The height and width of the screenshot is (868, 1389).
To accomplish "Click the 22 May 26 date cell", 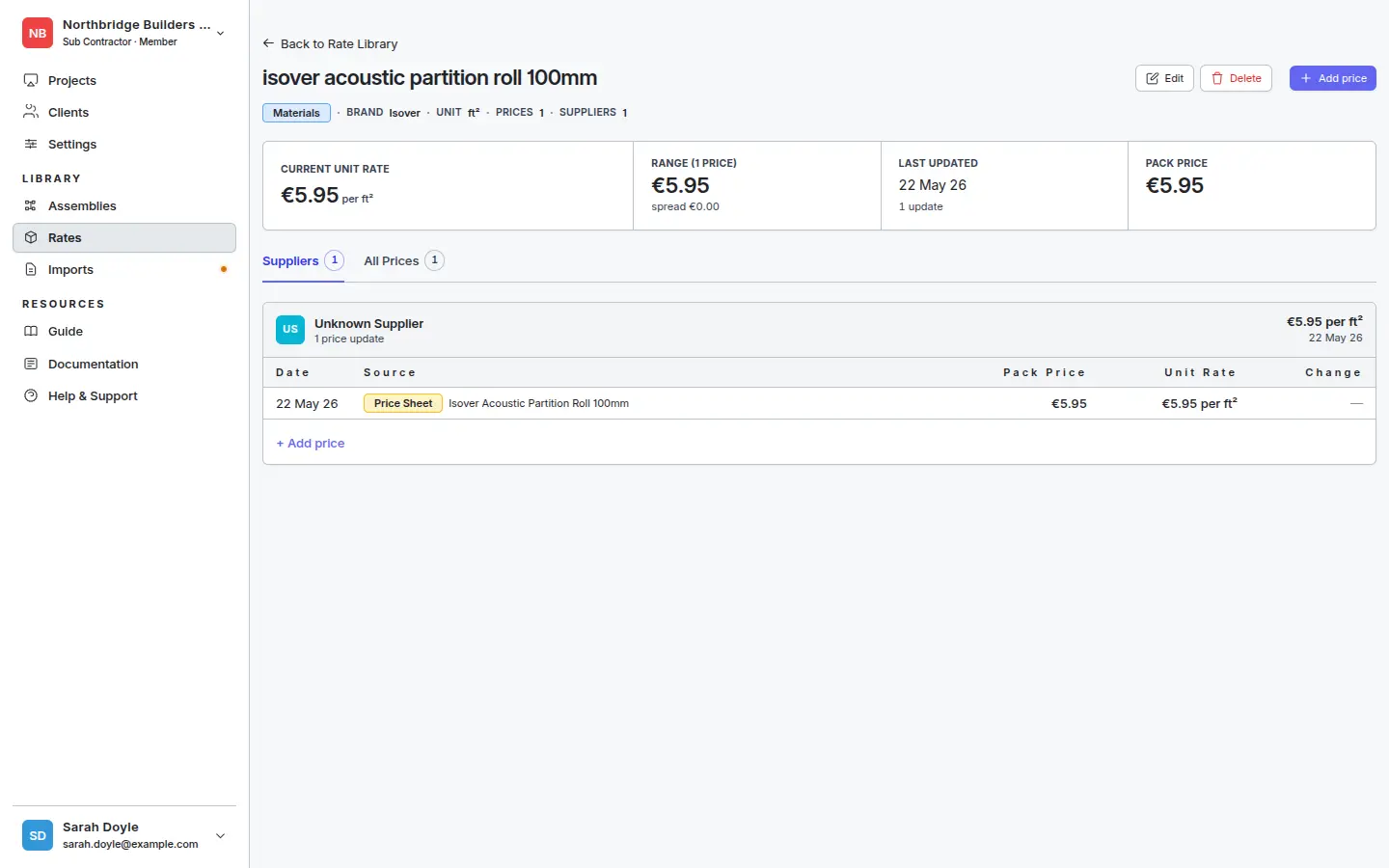I will [307, 403].
